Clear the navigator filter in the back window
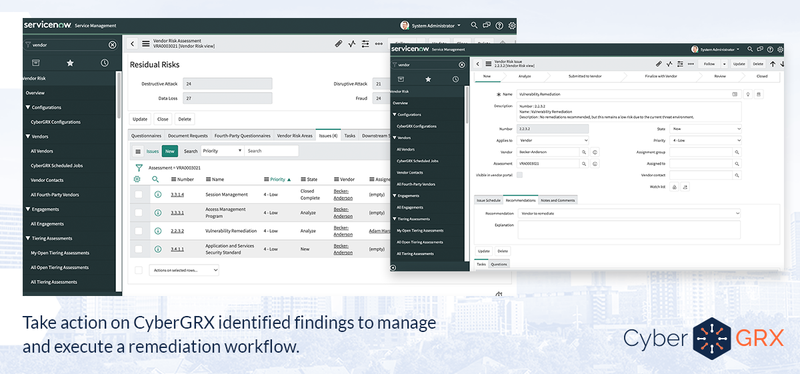 (112, 45)
